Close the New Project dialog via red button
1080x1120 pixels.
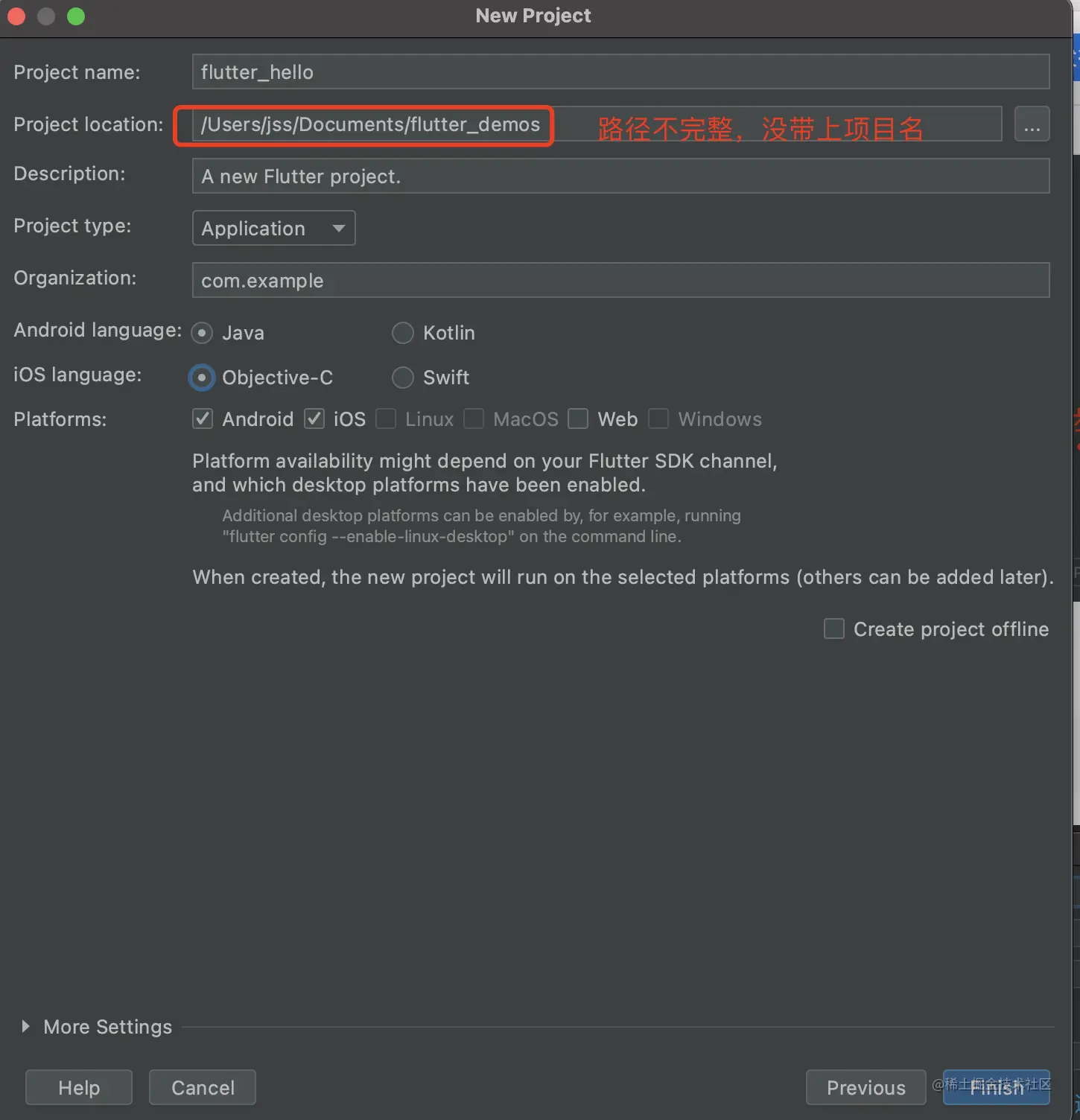pyautogui.click(x=16, y=16)
